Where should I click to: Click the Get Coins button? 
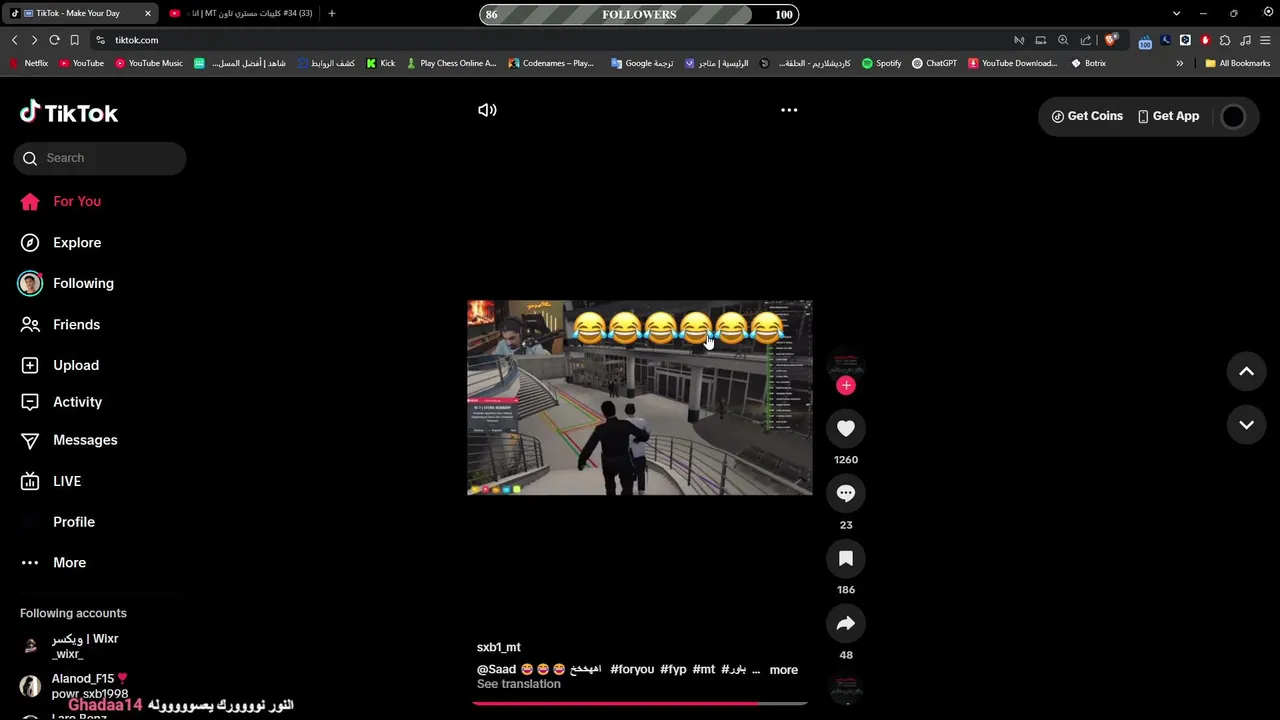pyautogui.click(x=1087, y=116)
